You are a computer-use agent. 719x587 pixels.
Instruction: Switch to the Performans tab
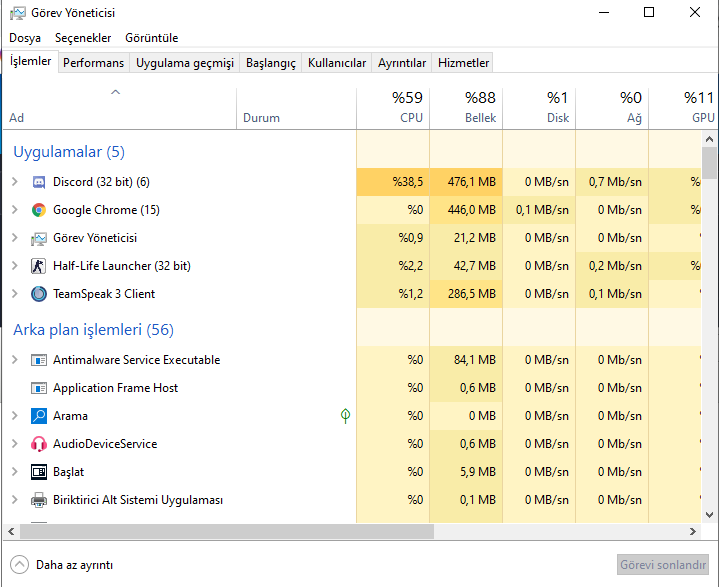[94, 63]
